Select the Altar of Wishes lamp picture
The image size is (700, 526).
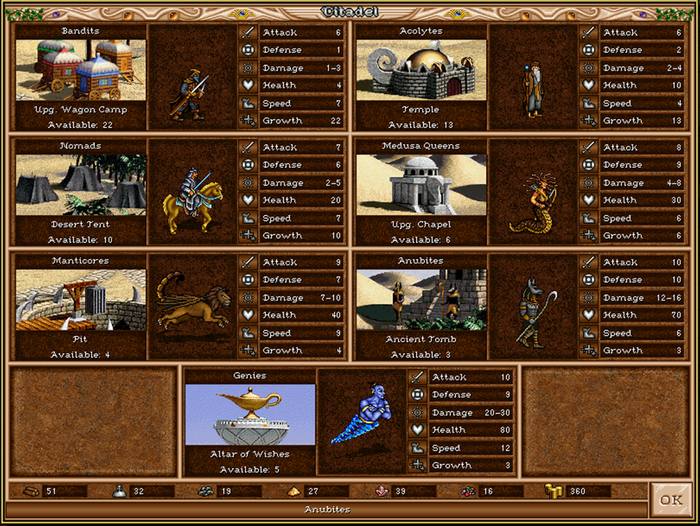click(250, 414)
